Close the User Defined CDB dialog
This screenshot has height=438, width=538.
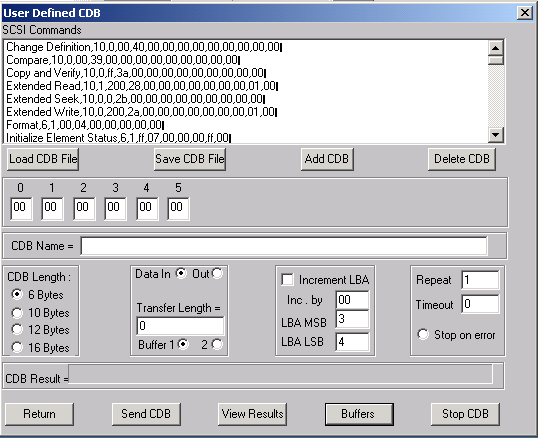click(x=525, y=13)
